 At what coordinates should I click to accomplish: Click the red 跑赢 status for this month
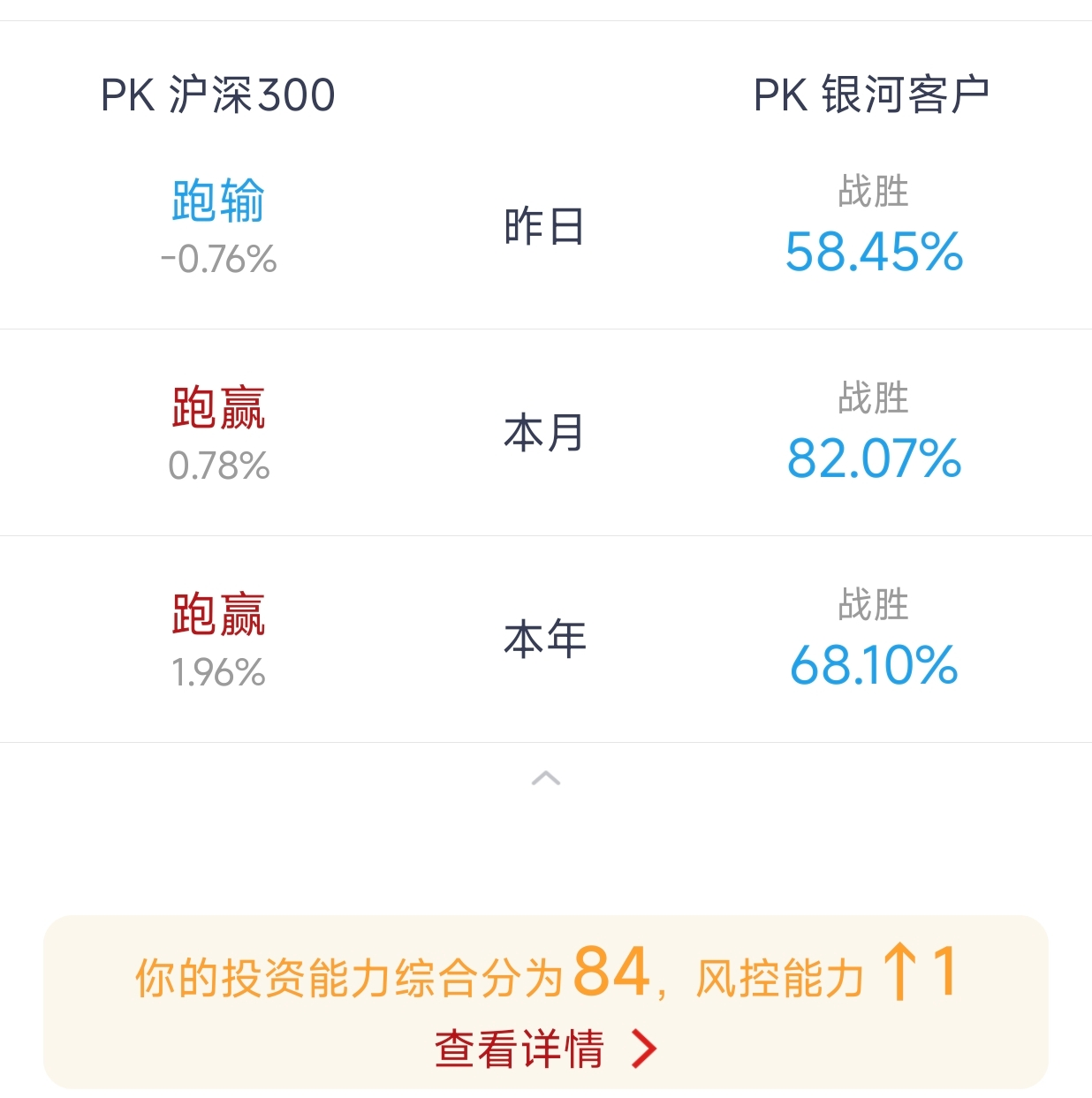point(218,407)
